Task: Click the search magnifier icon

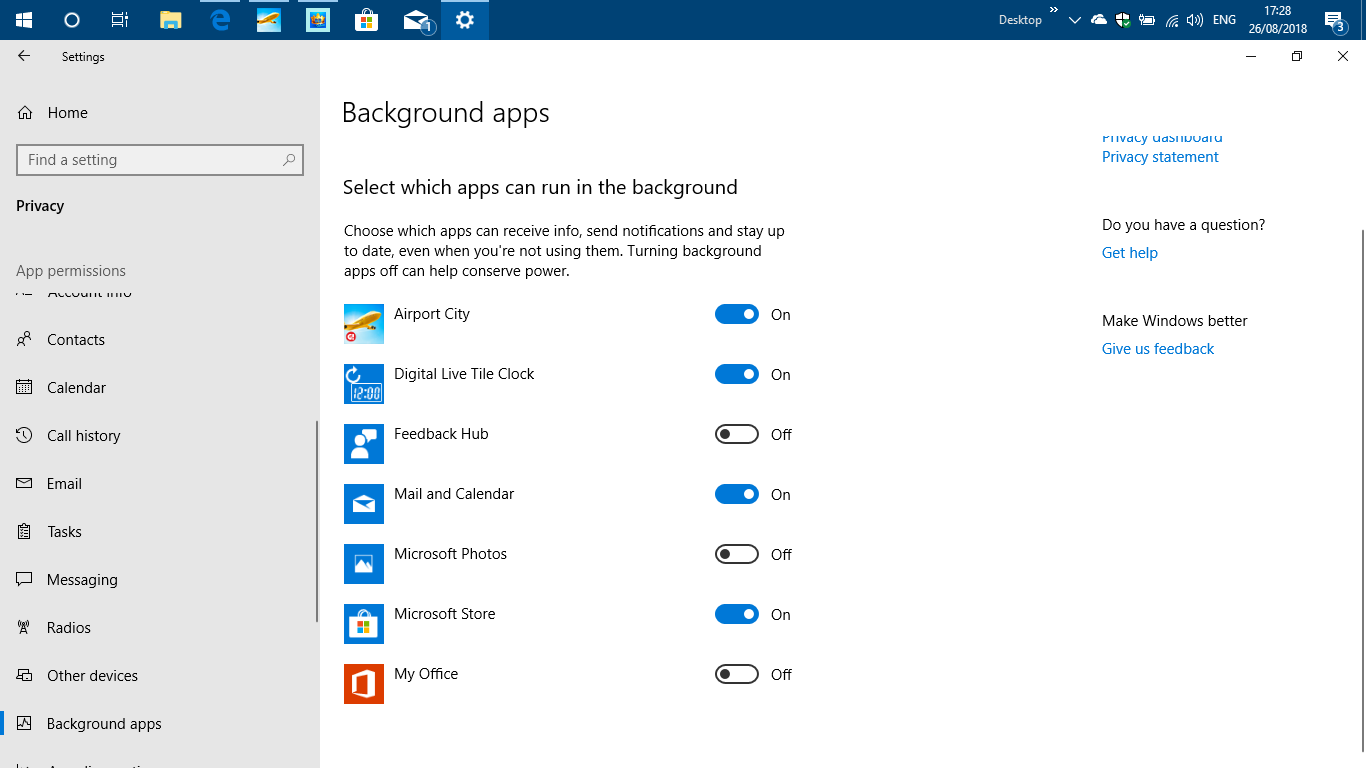Action: point(289,160)
